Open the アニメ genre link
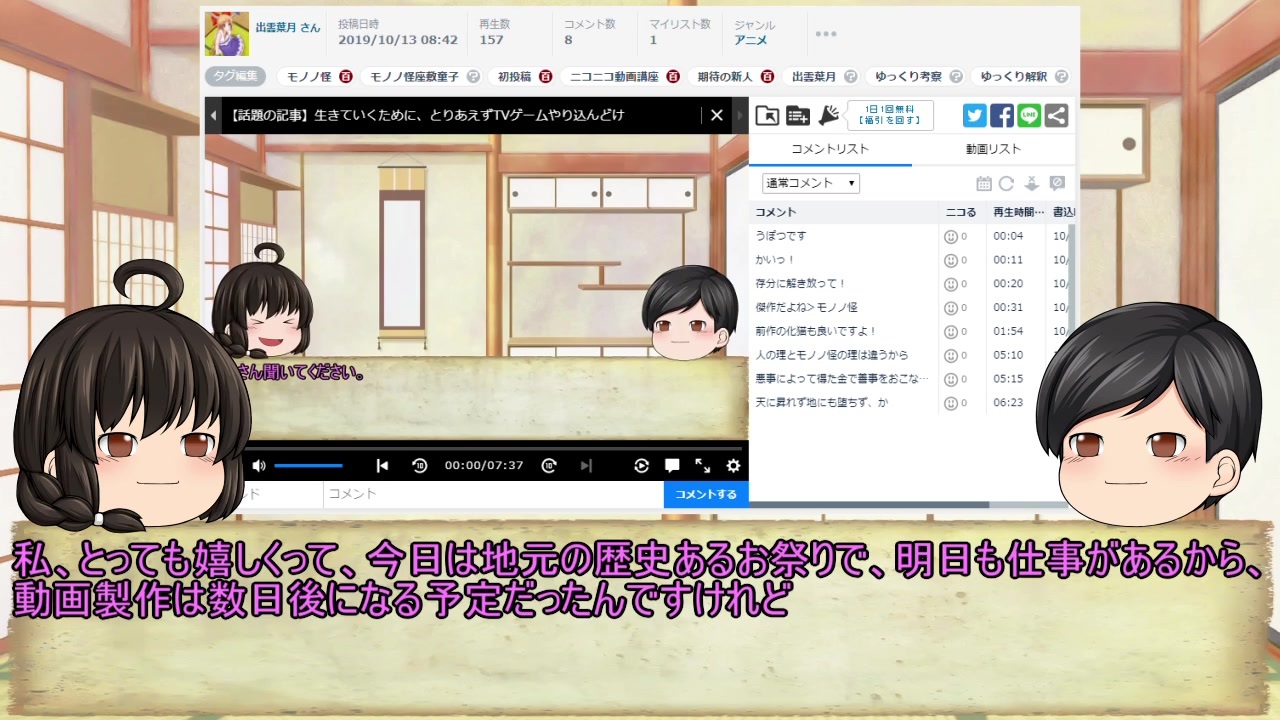The image size is (1280, 720). [750, 40]
